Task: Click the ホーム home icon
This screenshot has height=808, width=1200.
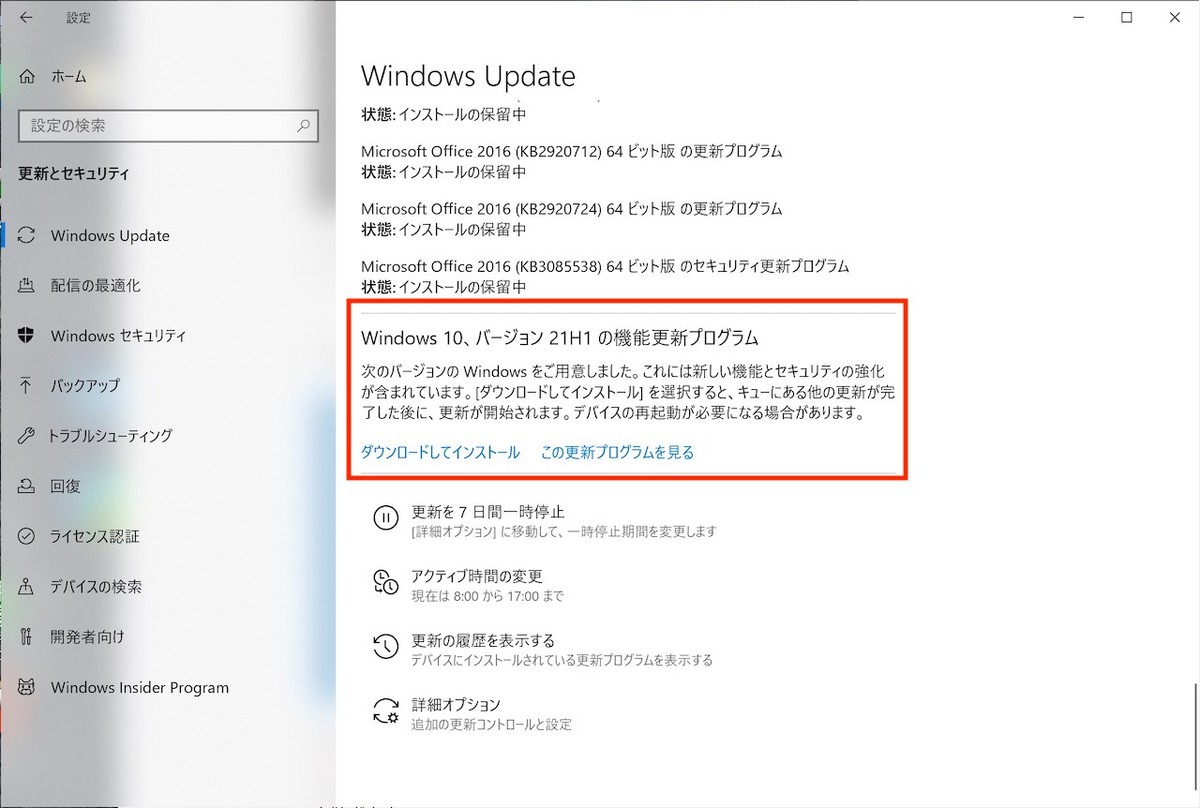Action: click(x=27, y=76)
